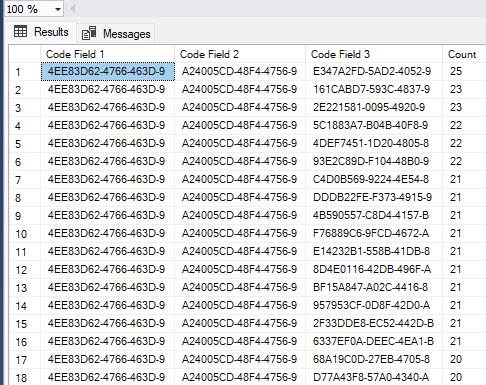486x385 pixels.
Task: Click the grid select-all corner cell
Action: 25,54
